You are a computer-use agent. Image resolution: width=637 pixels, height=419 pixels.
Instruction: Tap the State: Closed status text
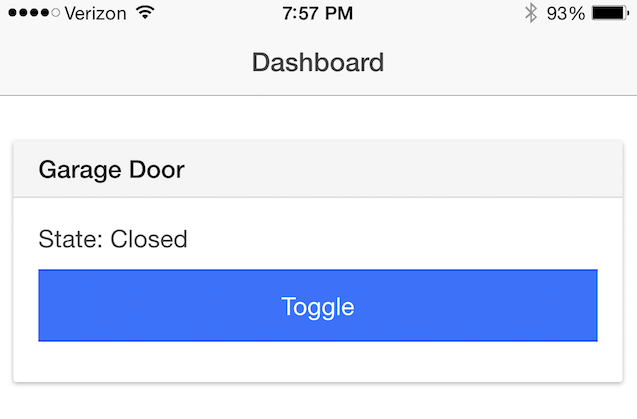[113, 239]
